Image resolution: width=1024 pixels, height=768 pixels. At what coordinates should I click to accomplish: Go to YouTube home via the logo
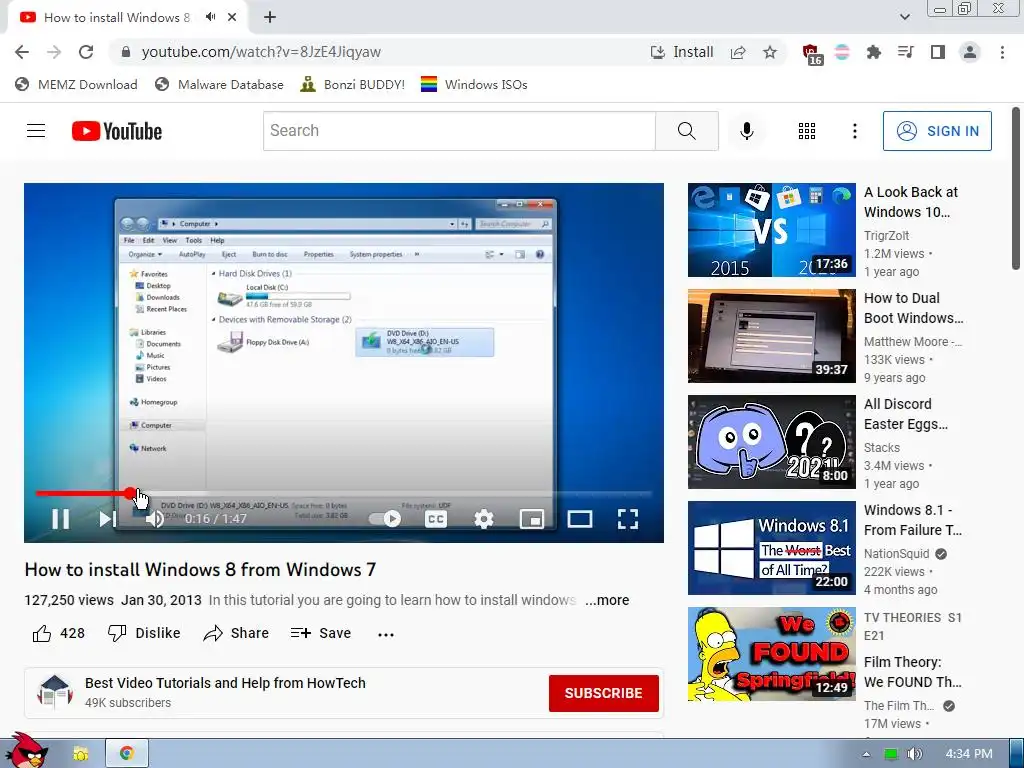click(x=117, y=131)
